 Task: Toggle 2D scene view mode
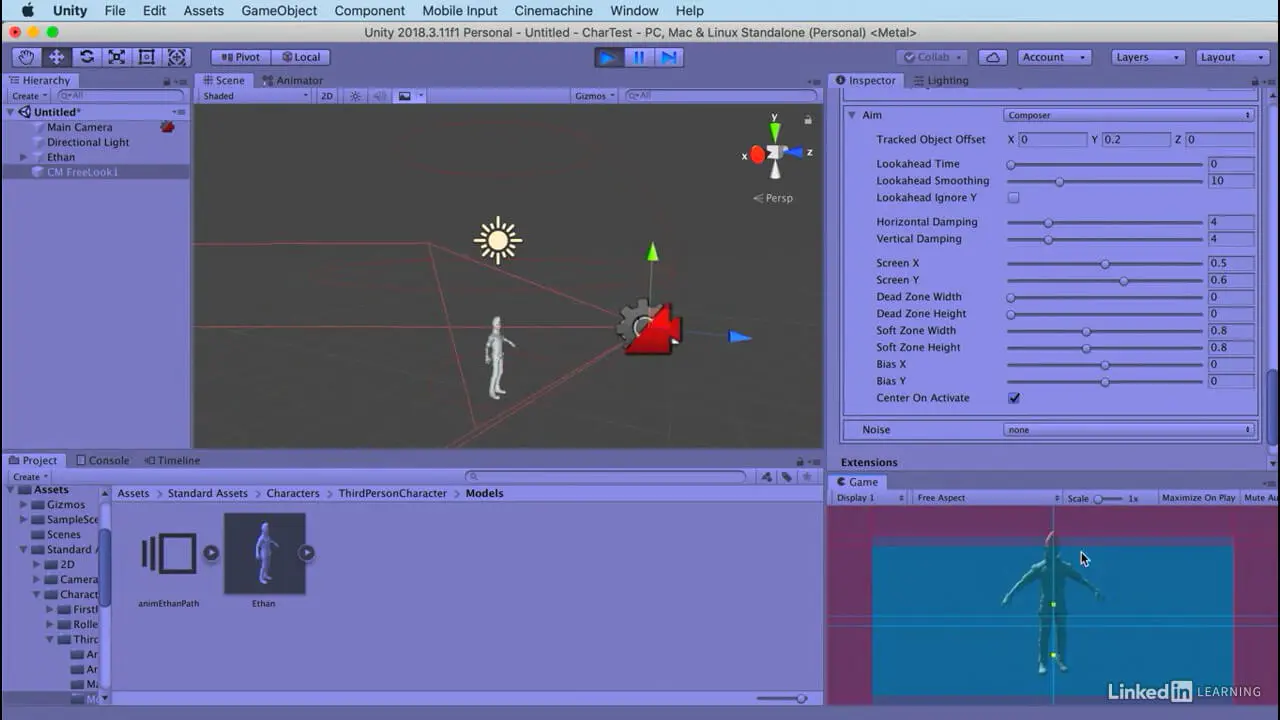[x=326, y=96]
